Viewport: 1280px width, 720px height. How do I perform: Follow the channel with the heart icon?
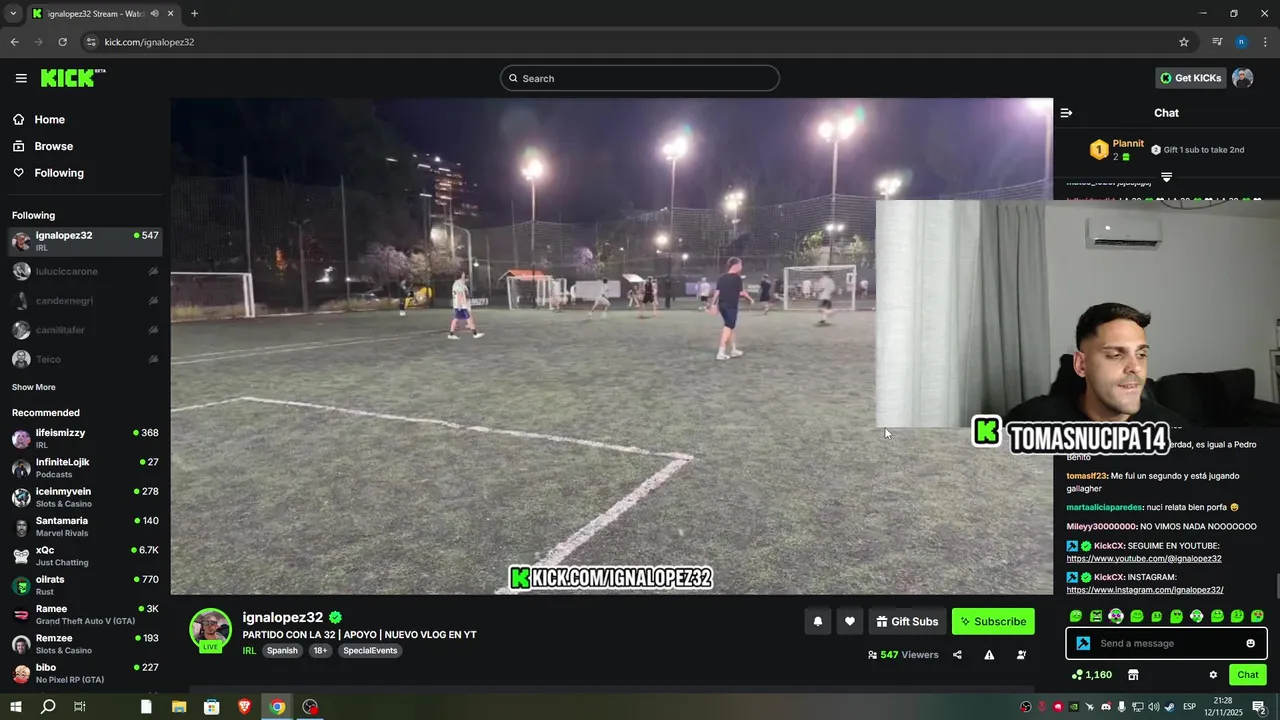click(x=850, y=621)
